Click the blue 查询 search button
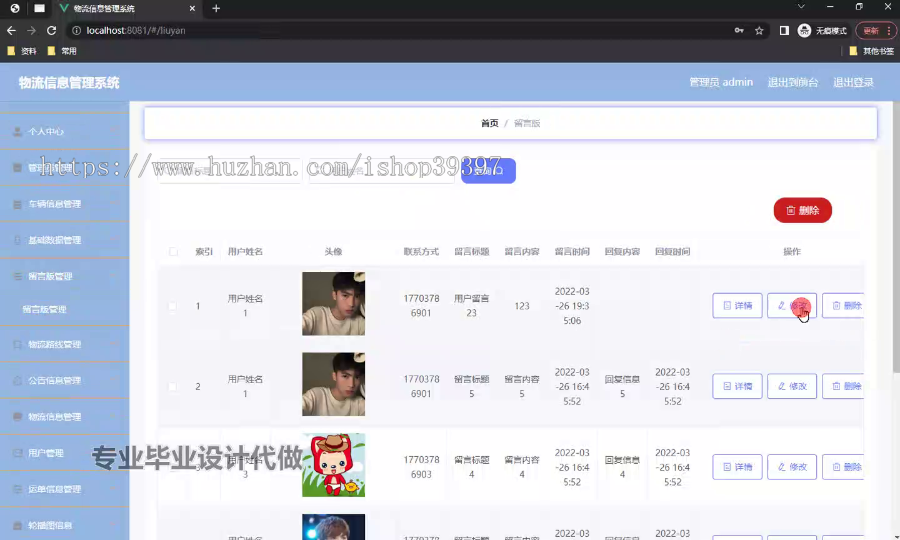Viewport: 900px width, 540px height. click(x=488, y=170)
